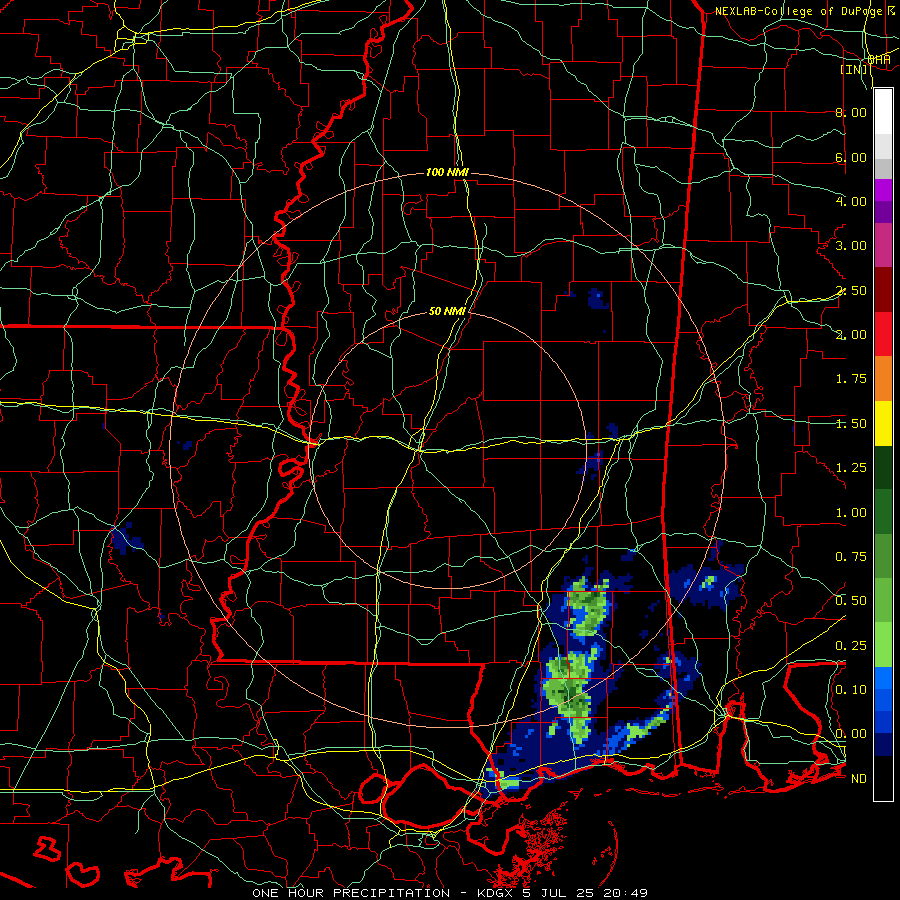Image resolution: width=900 pixels, height=900 pixels.
Task: Select the magenta legend swatch above 4.00
Action: (x=883, y=190)
